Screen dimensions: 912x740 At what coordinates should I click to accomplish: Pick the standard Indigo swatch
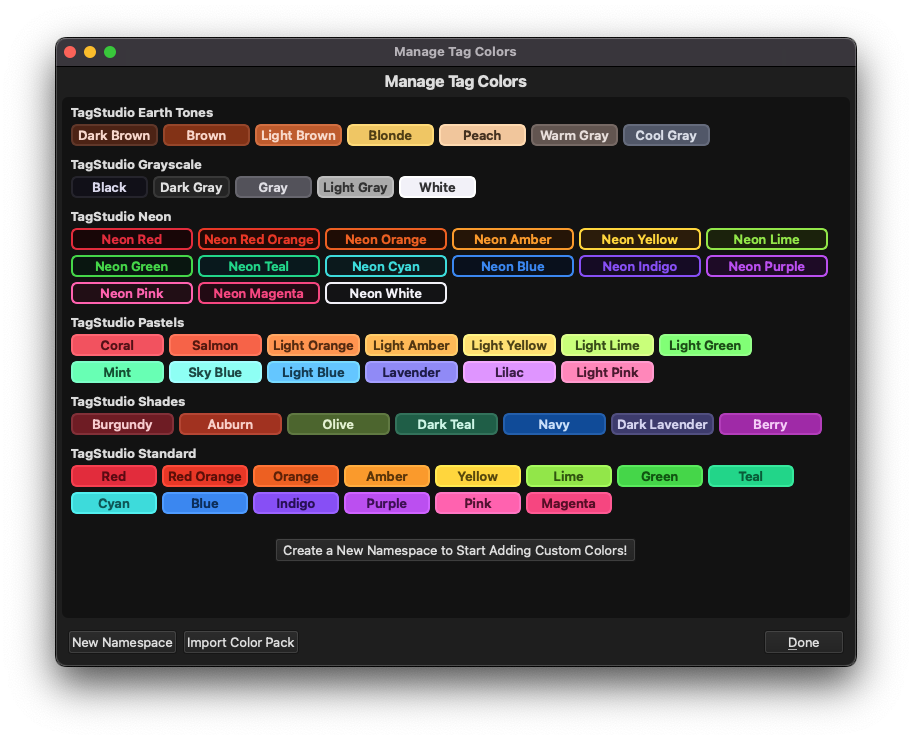pyautogui.click(x=295, y=503)
